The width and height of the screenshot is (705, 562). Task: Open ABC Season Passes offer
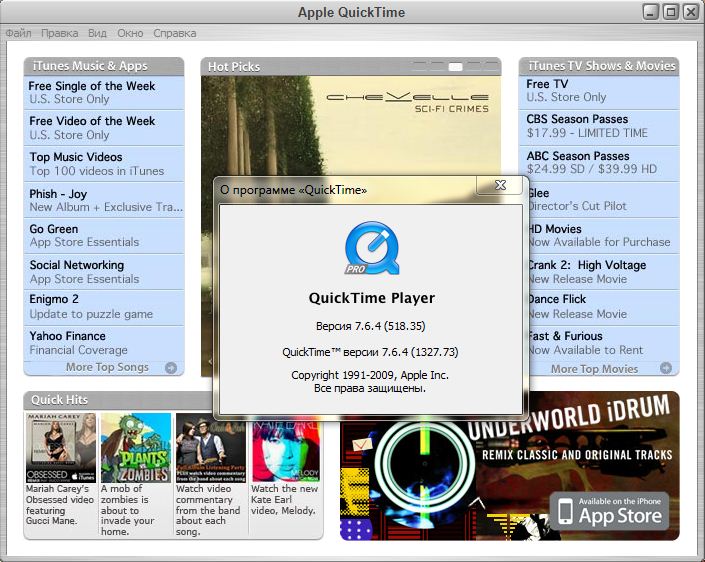click(x=599, y=164)
